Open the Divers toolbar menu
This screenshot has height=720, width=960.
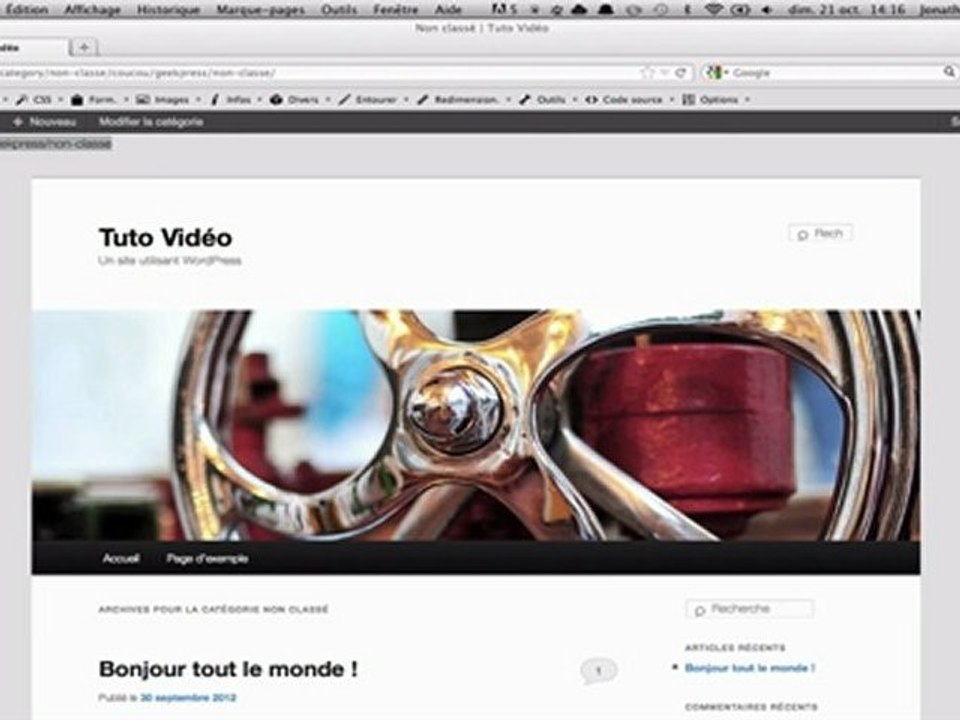(295, 99)
